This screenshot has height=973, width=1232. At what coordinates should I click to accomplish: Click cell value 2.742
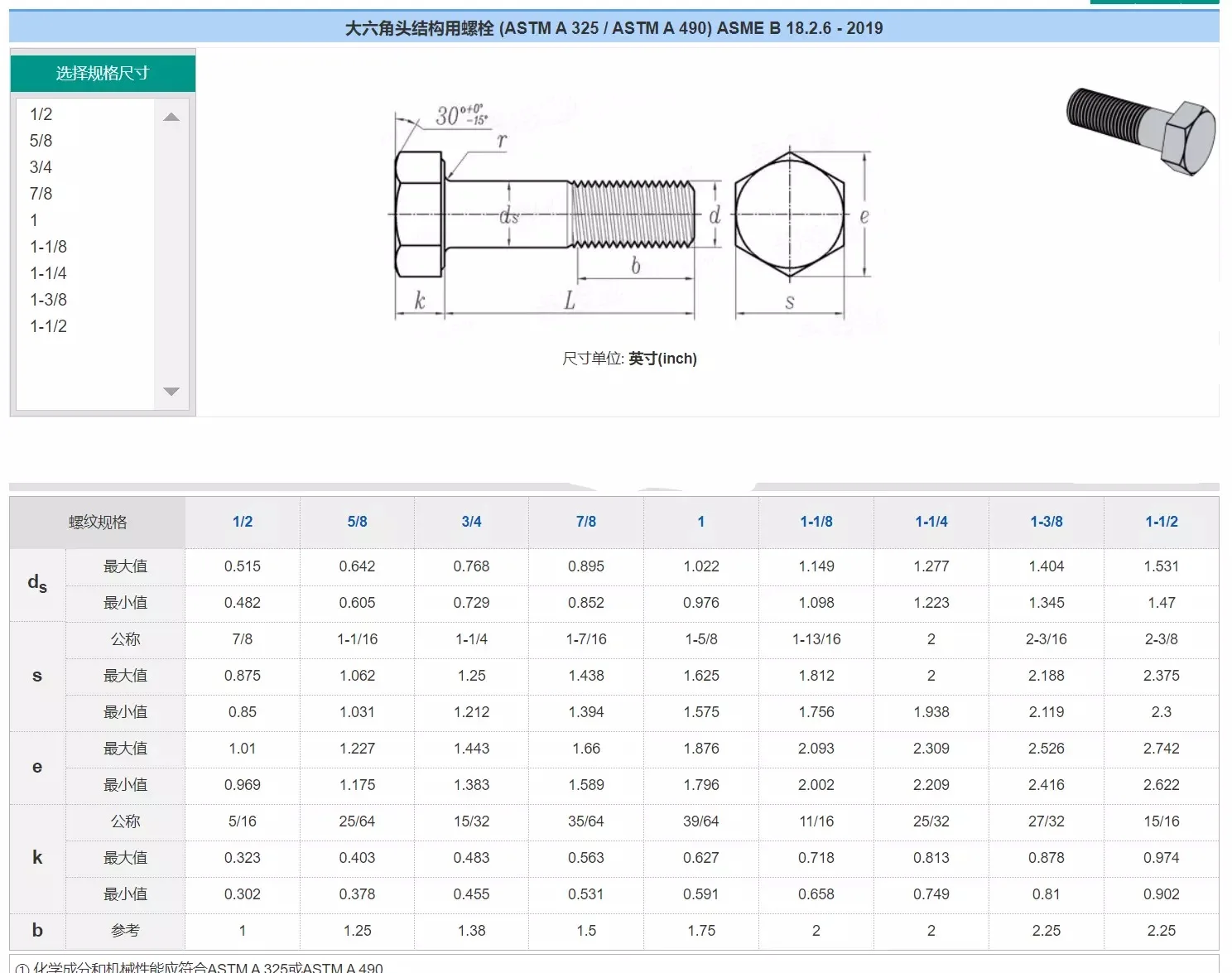(1162, 749)
